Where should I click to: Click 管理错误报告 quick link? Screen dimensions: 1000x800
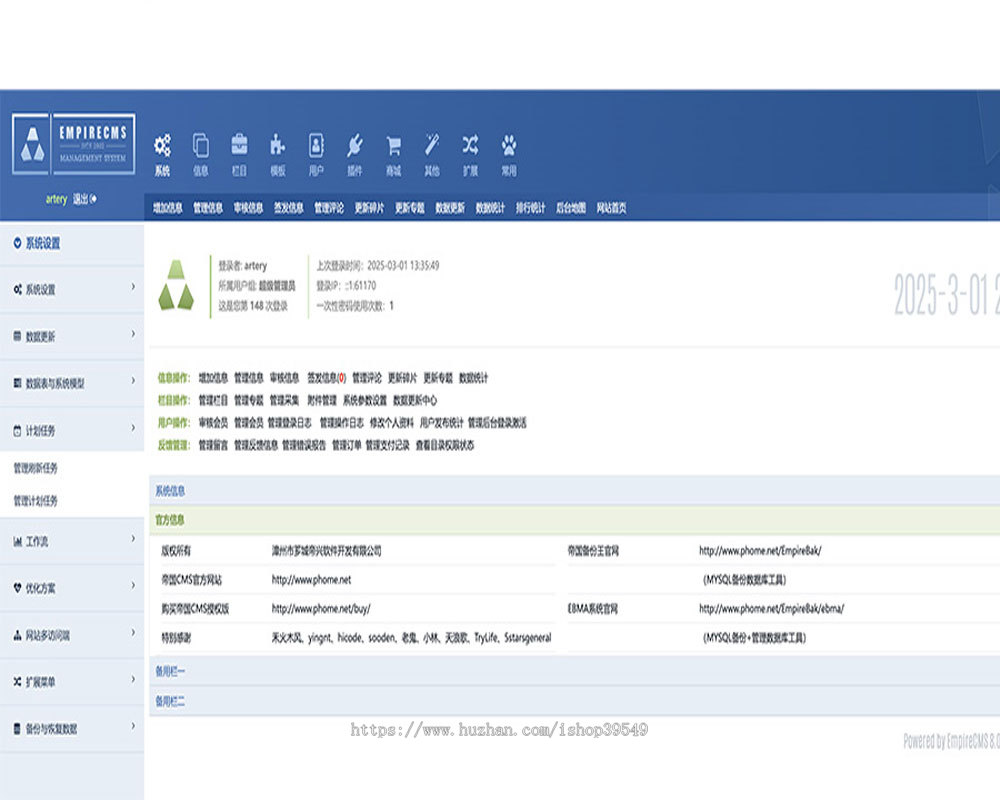point(304,445)
